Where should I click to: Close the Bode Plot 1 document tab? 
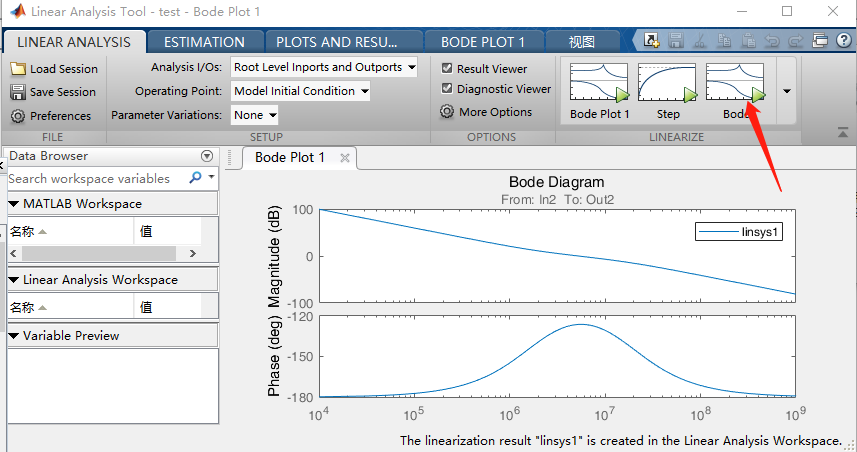click(345, 158)
